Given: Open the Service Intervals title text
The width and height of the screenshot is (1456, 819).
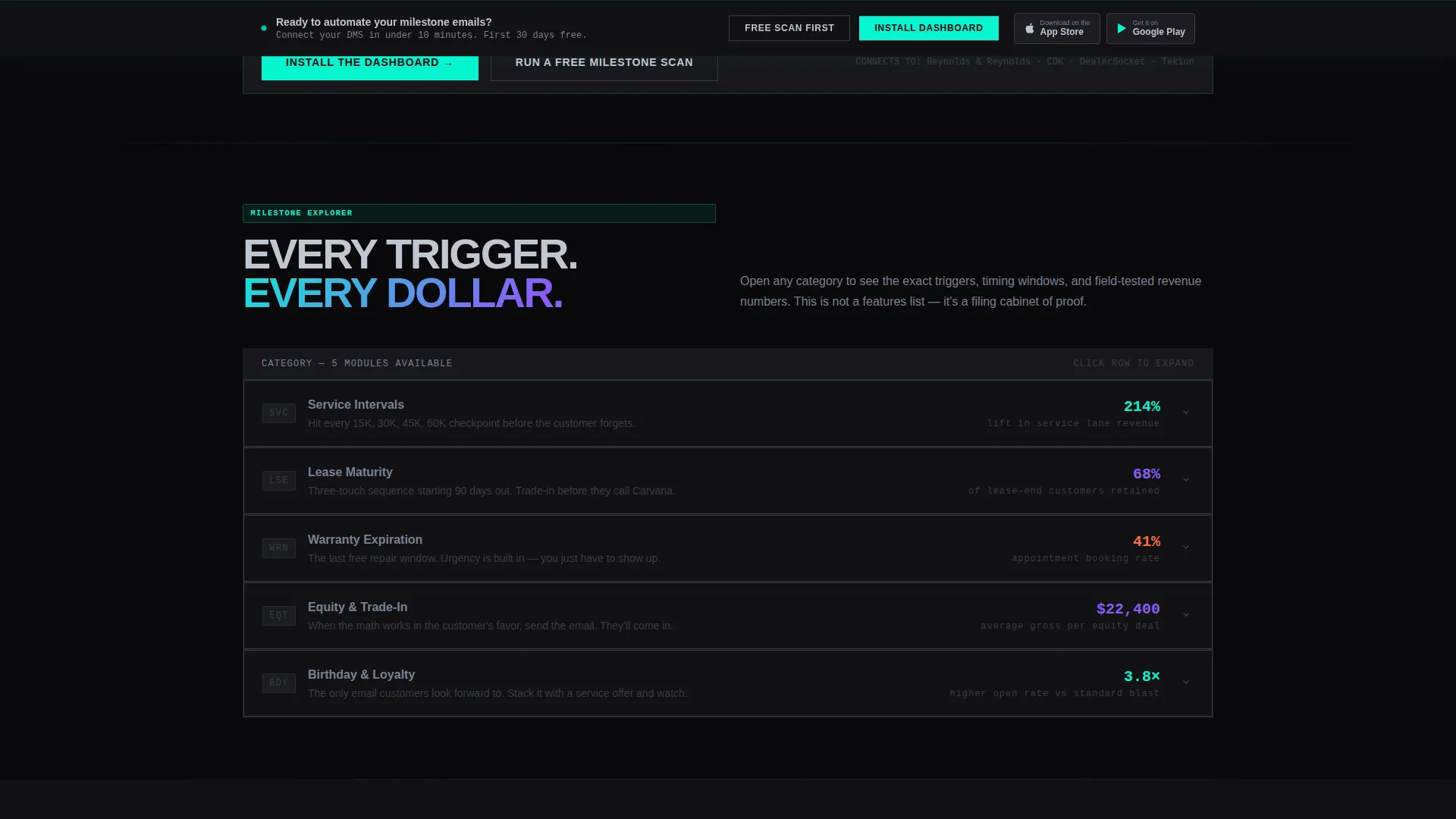Looking at the screenshot, I should coord(356,405).
